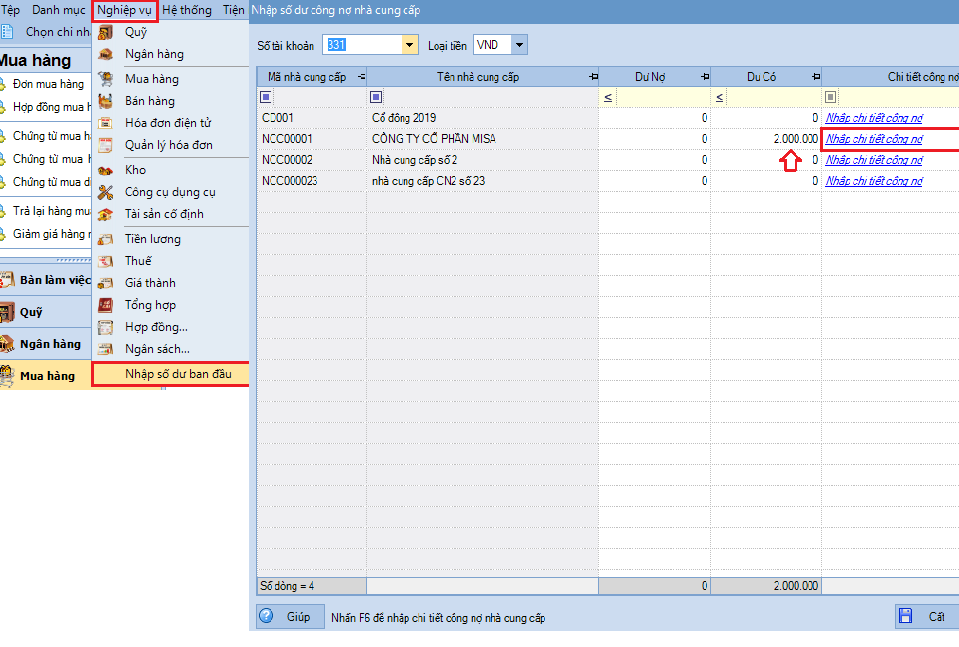The width and height of the screenshot is (959, 647).
Task: Click the Quỹ icon in Nghiệp vụ menu
Action: pyautogui.click(x=105, y=32)
